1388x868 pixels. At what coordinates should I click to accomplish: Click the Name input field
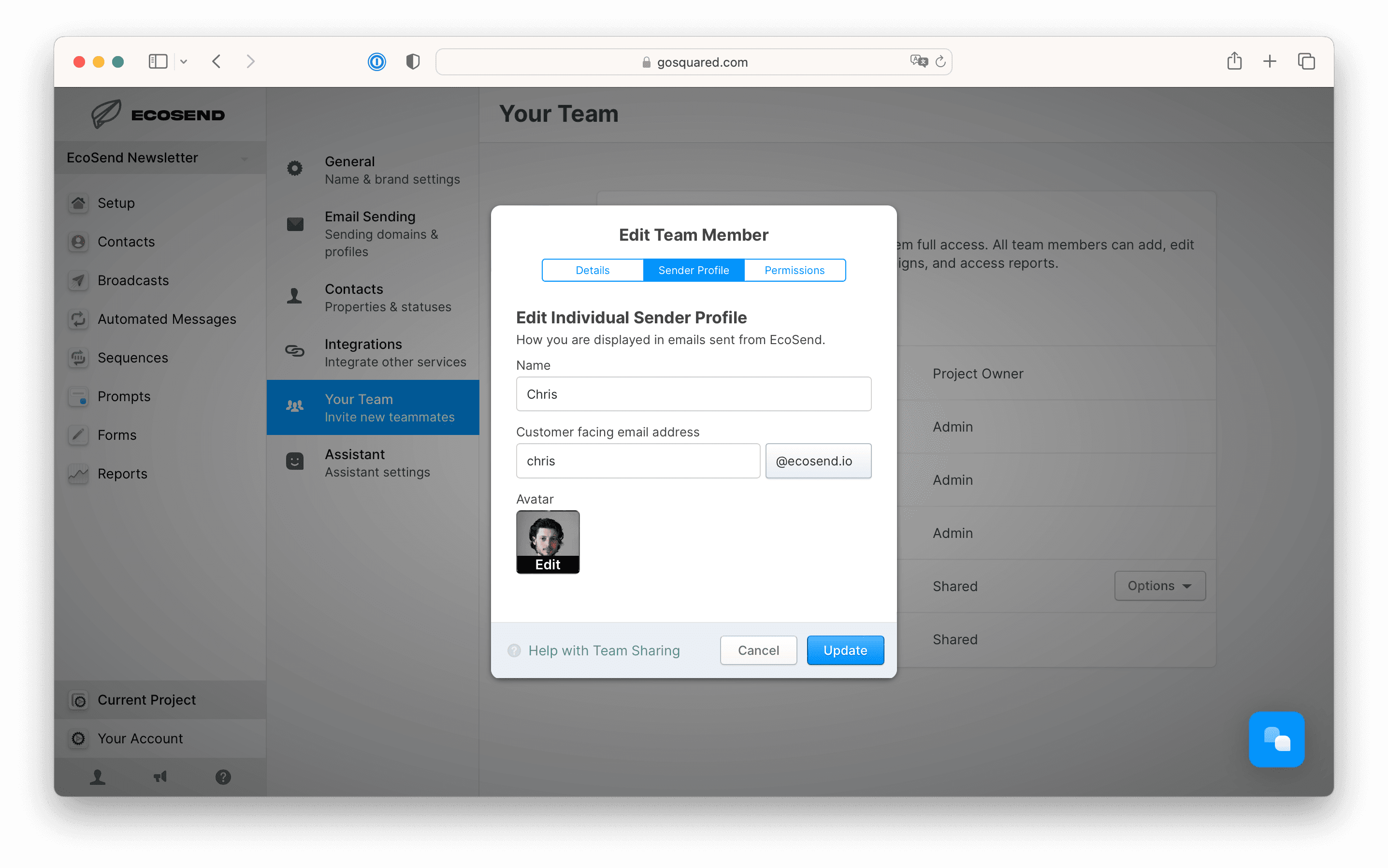[x=694, y=394]
